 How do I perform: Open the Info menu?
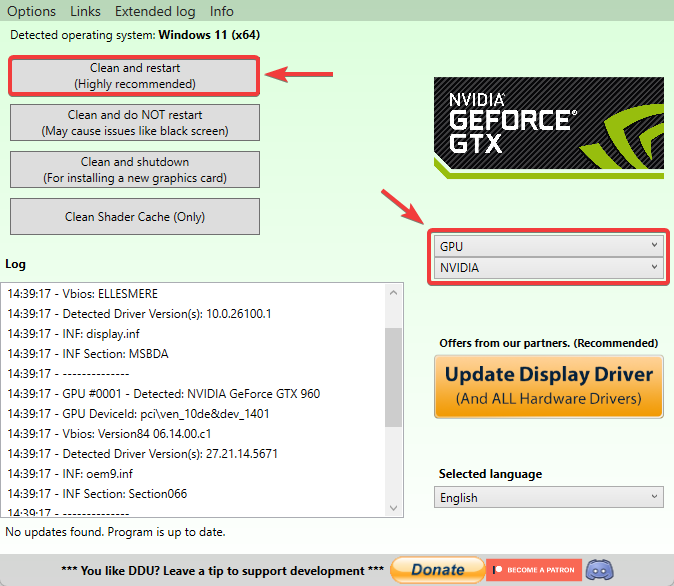[221, 11]
